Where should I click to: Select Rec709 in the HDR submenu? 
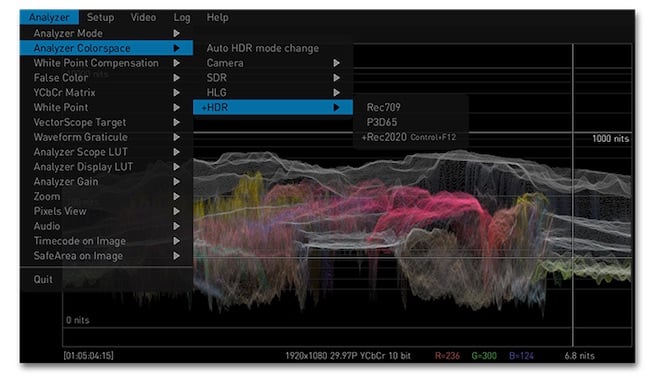(383, 107)
